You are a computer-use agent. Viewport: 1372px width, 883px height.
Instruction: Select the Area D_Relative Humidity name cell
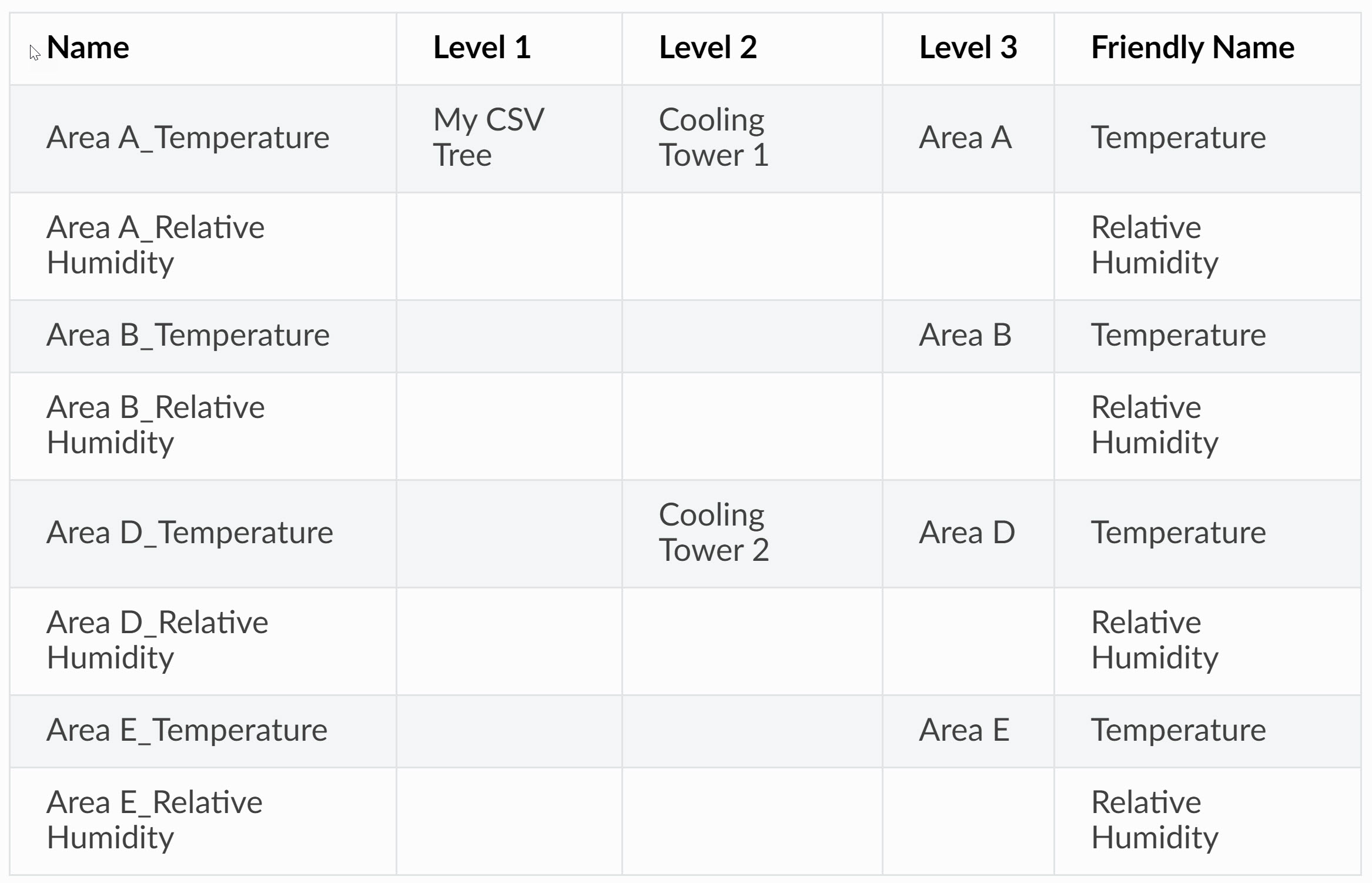[203, 641]
